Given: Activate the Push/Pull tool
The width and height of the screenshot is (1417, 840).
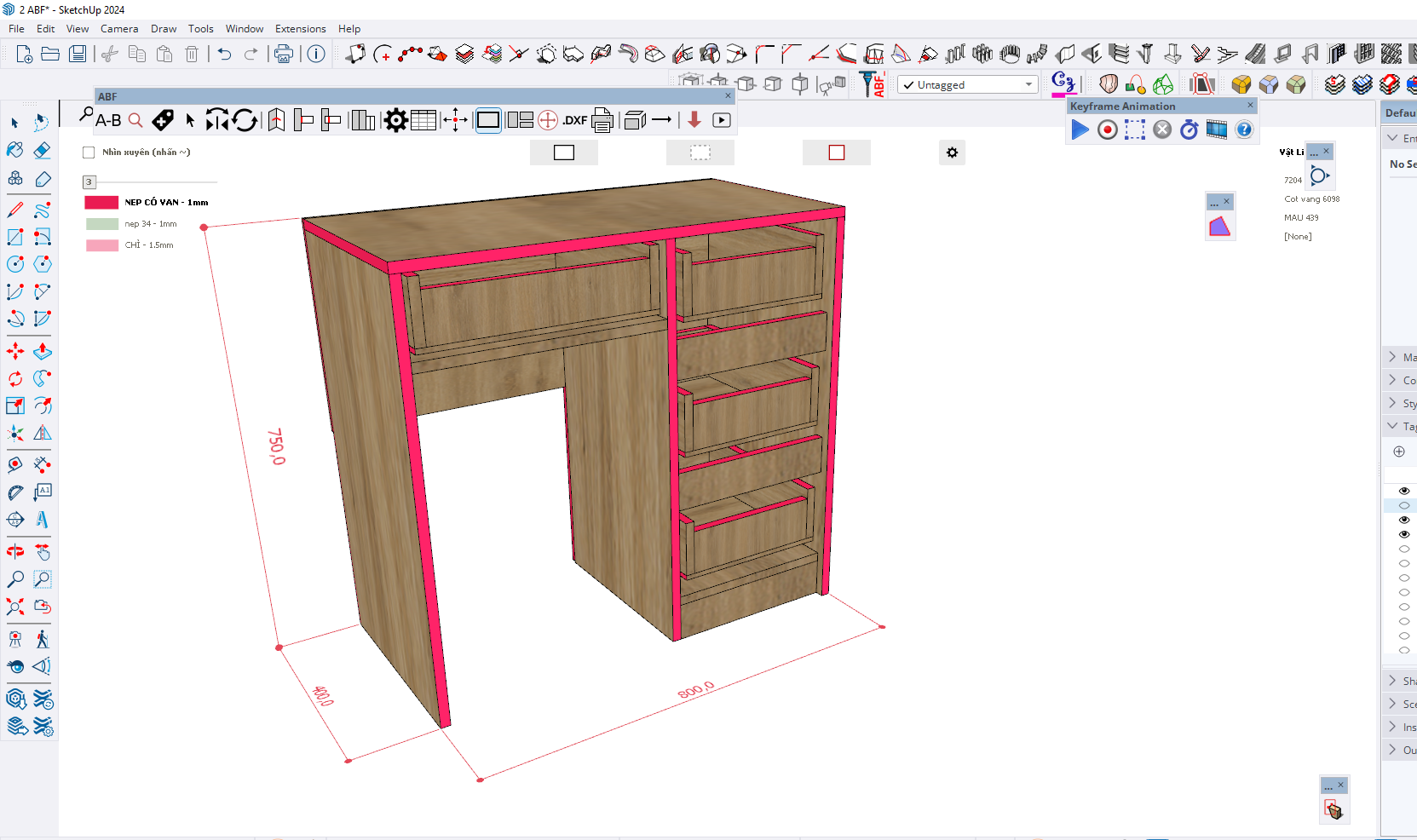Looking at the screenshot, I should [42, 351].
